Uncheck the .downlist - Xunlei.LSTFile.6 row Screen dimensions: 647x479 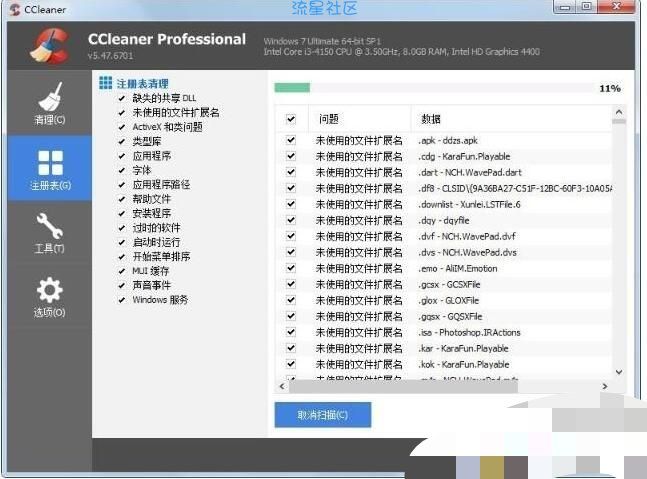tap(291, 204)
